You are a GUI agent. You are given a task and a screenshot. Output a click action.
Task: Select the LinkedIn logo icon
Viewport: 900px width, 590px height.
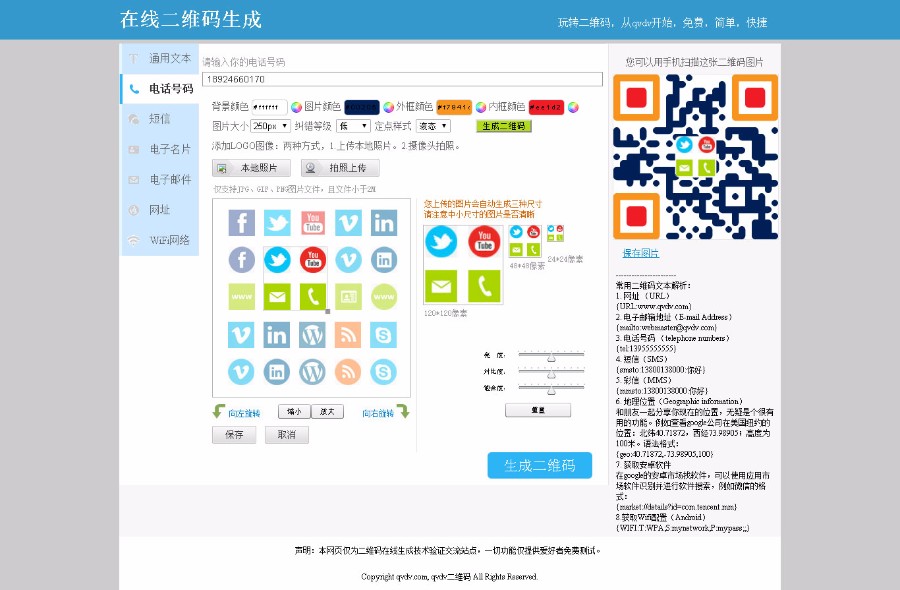384,221
